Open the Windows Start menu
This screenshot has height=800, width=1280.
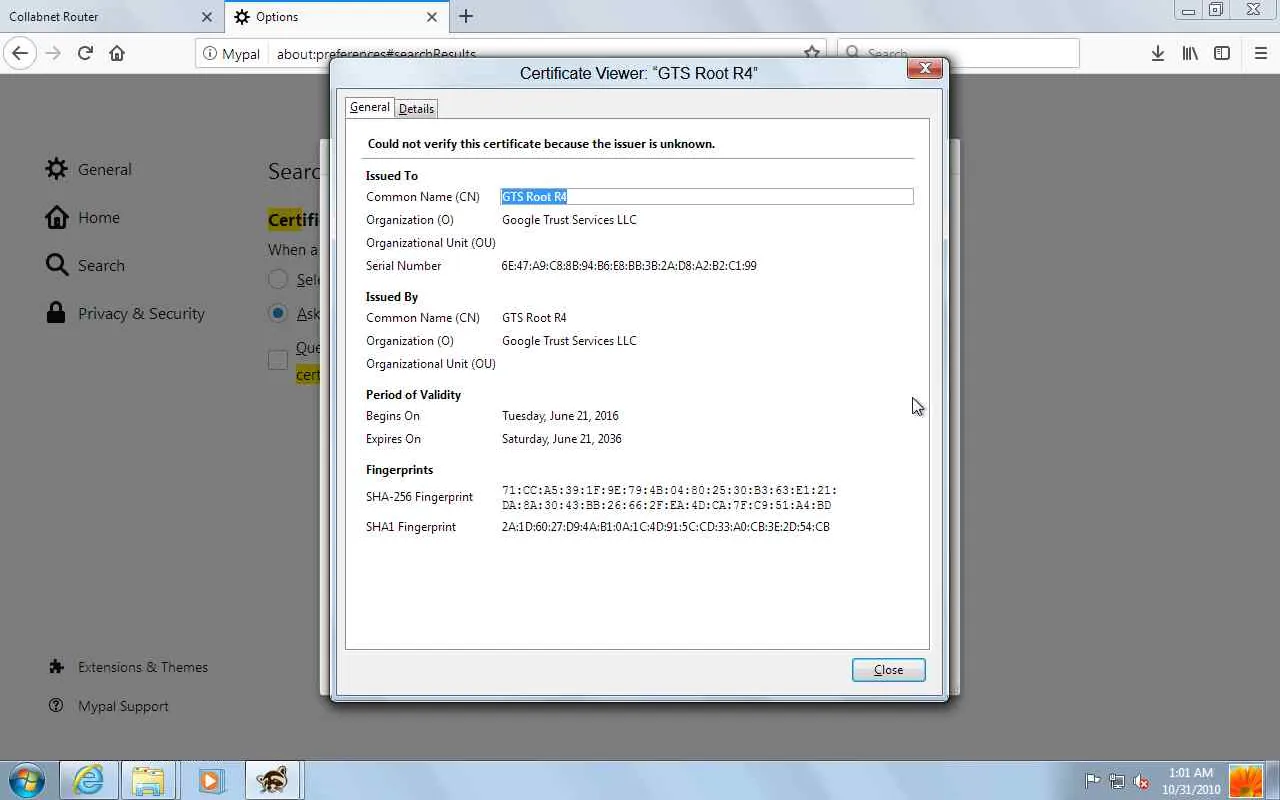coord(27,780)
